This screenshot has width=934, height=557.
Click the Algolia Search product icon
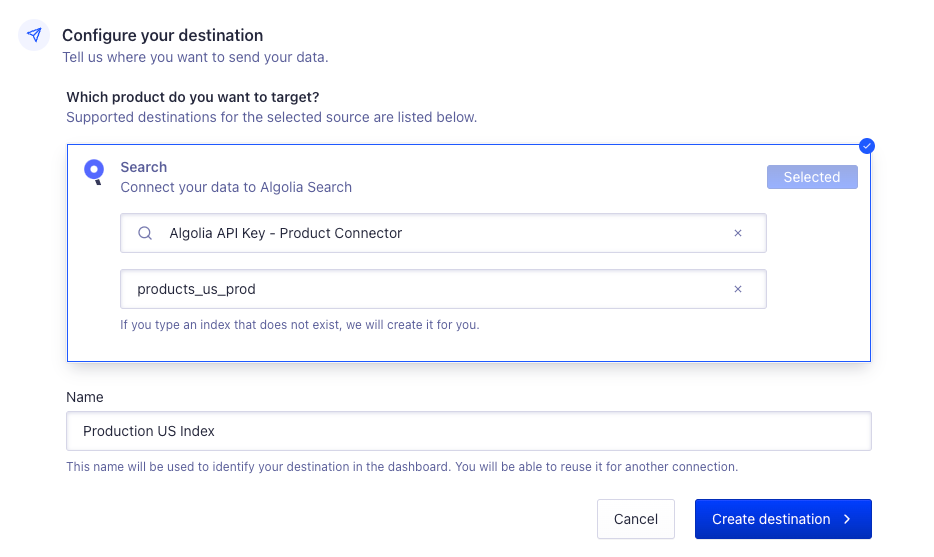[x=94, y=172]
